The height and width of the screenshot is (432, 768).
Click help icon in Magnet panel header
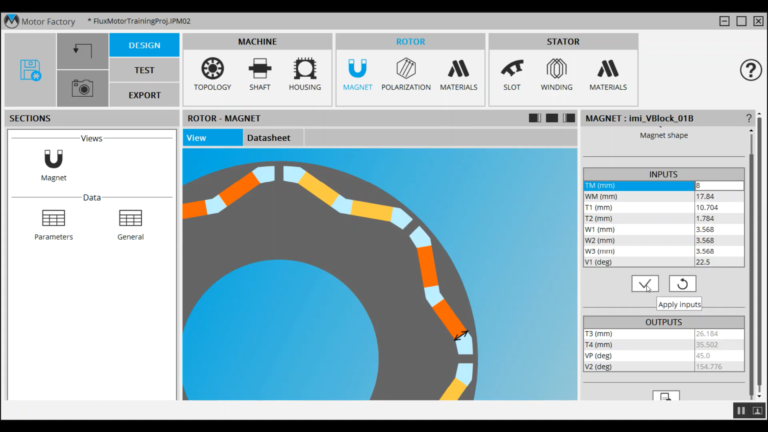[x=748, y=118]
